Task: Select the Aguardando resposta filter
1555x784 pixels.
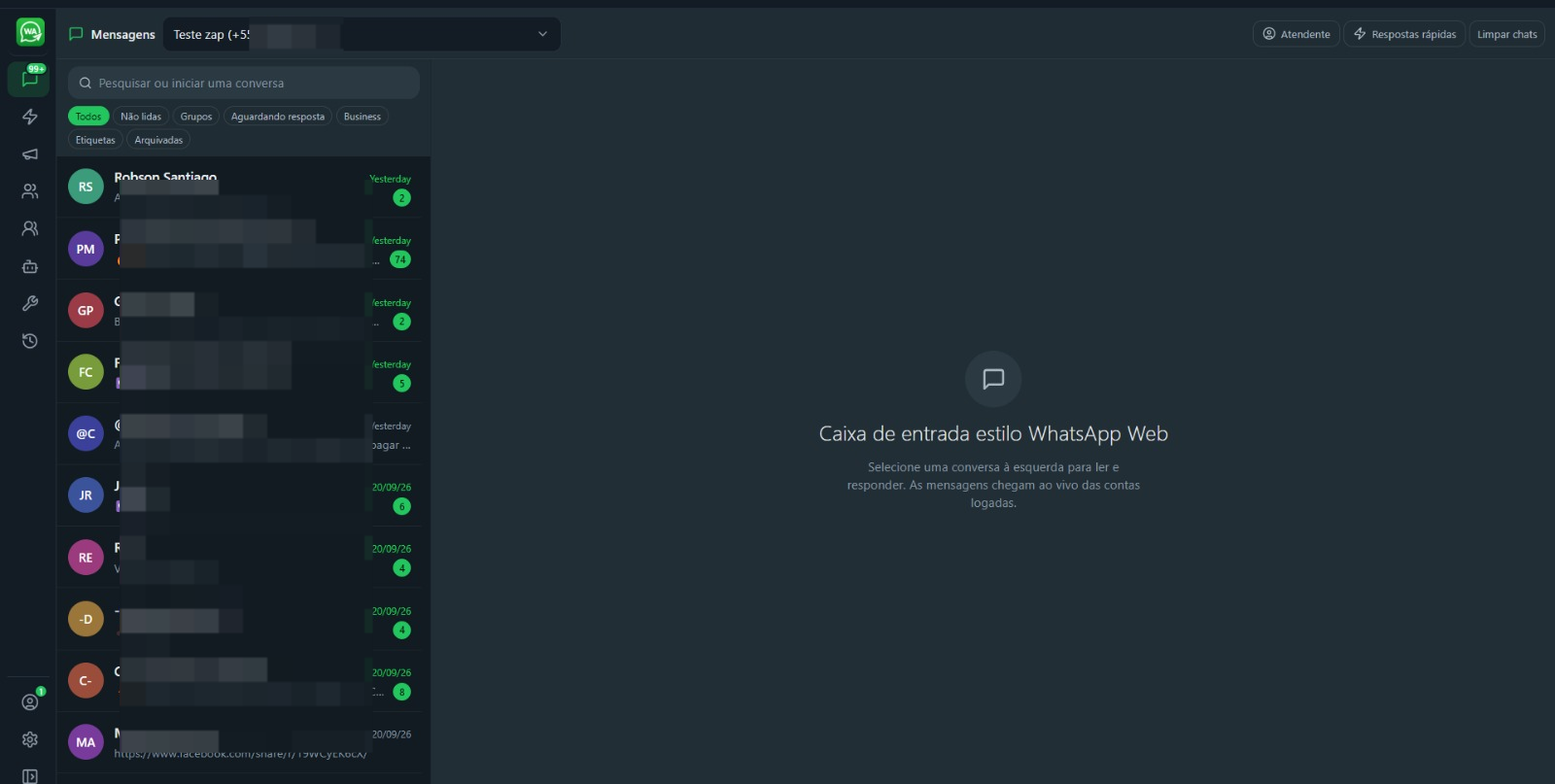Action: (x=278, y=116)
